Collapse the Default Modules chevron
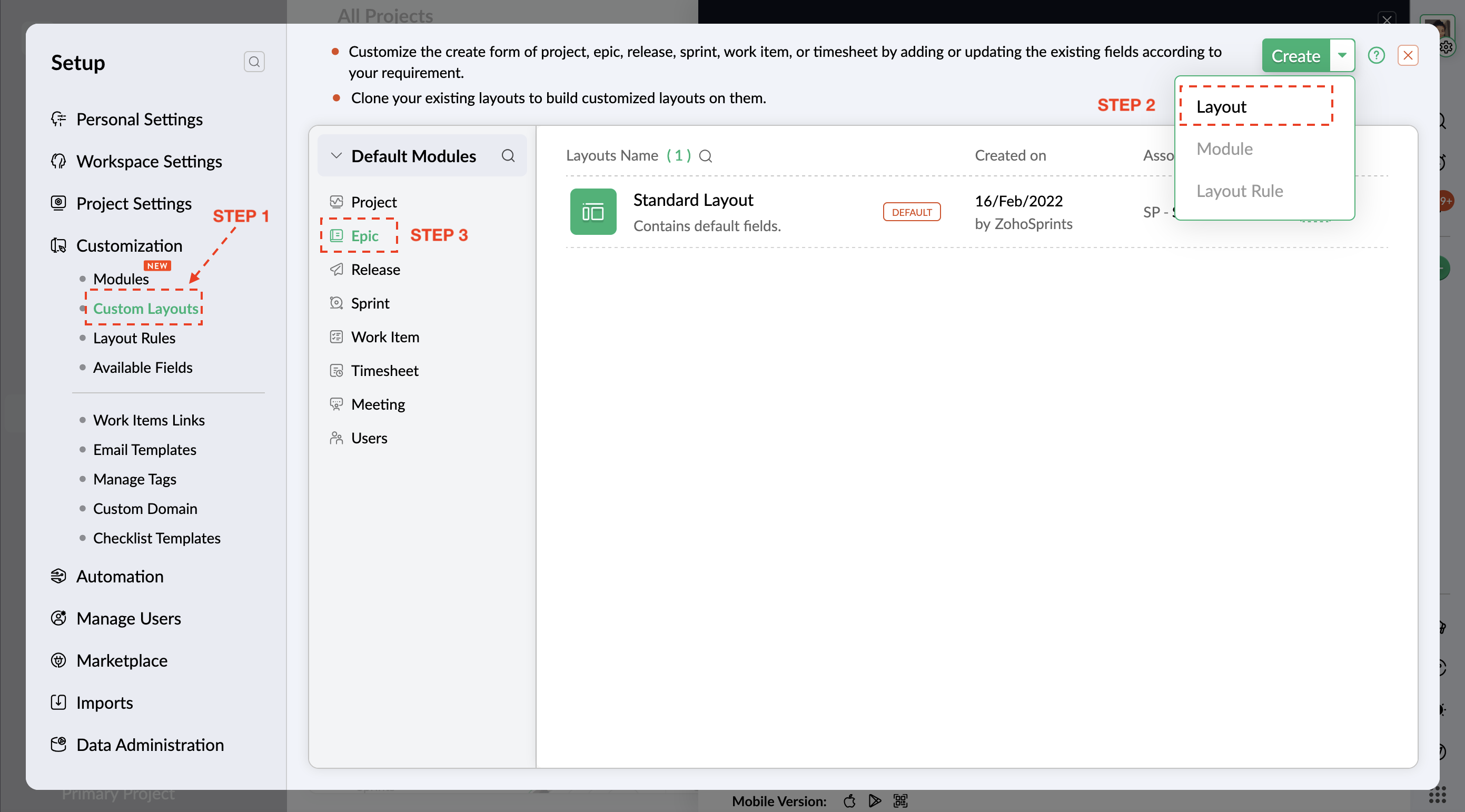The height and width of the screenshot is (812, 1465). pyautogui.click(x=336, y=156)
